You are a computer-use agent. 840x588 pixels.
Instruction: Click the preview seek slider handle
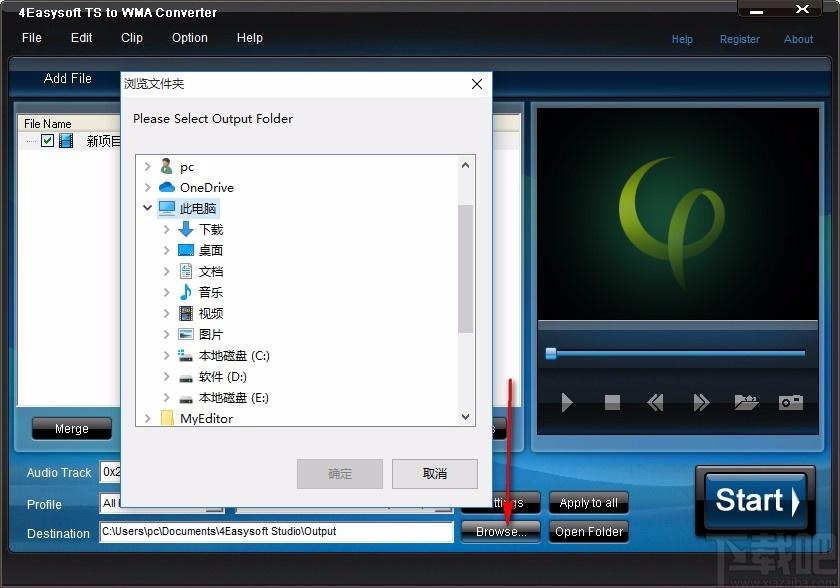click(551, 353)
